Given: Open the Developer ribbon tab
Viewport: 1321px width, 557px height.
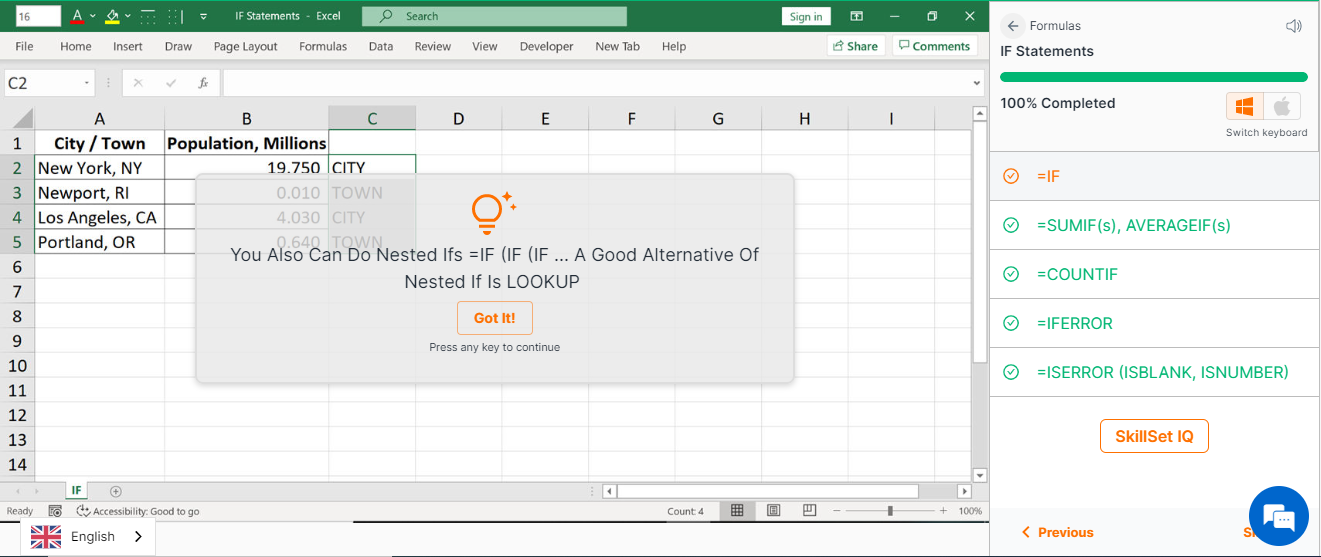Looking at the screenshot, I should point(547,46).
